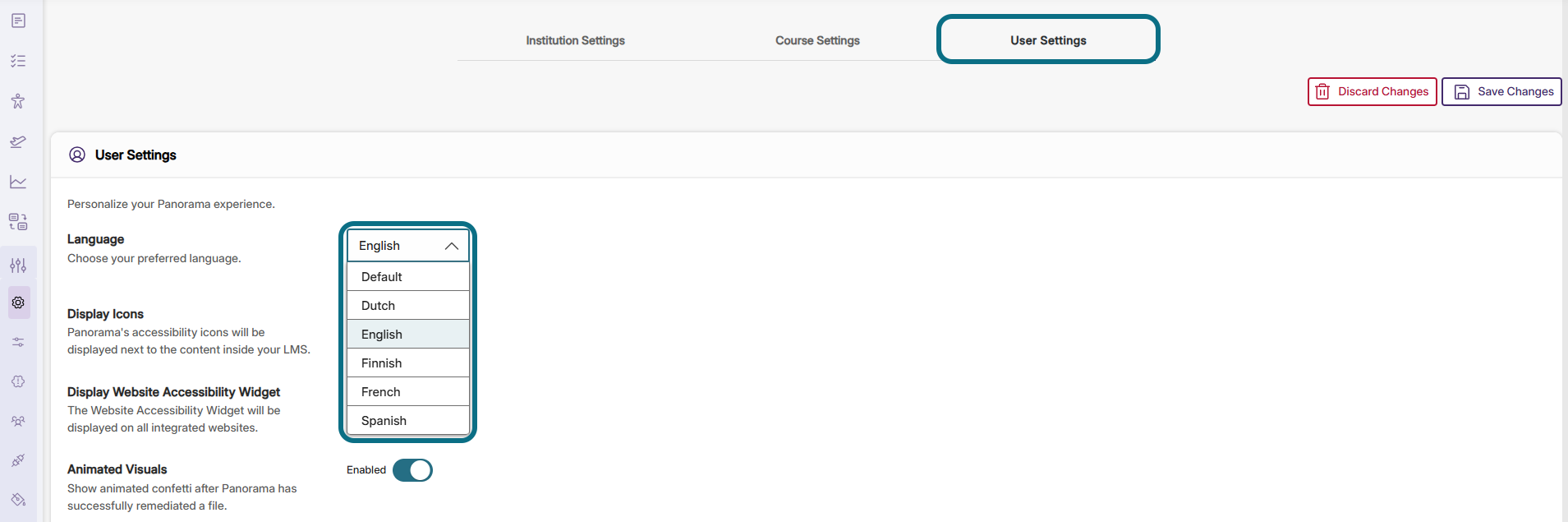Select Spanish from the language list
The height and width of the screenshot is (522, 1568).
[x=408, y=421]
